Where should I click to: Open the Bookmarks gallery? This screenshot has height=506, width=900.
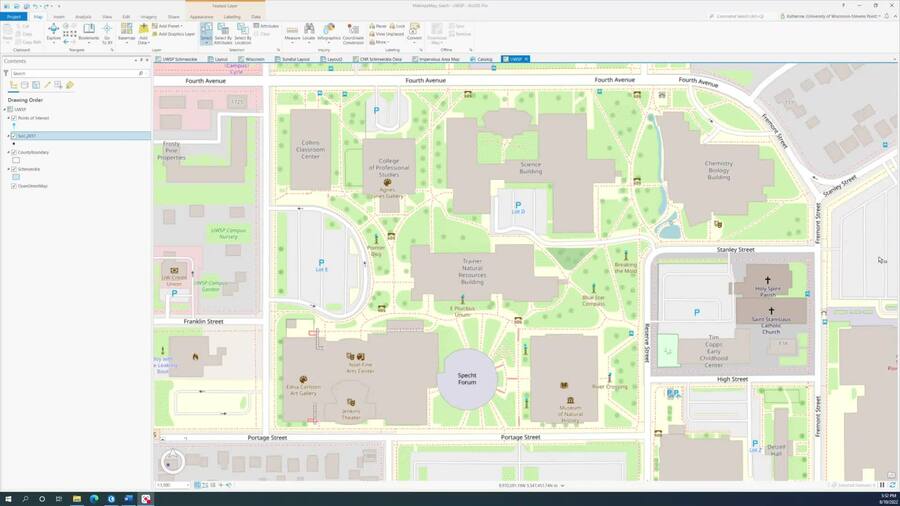(x=88, y=32)
